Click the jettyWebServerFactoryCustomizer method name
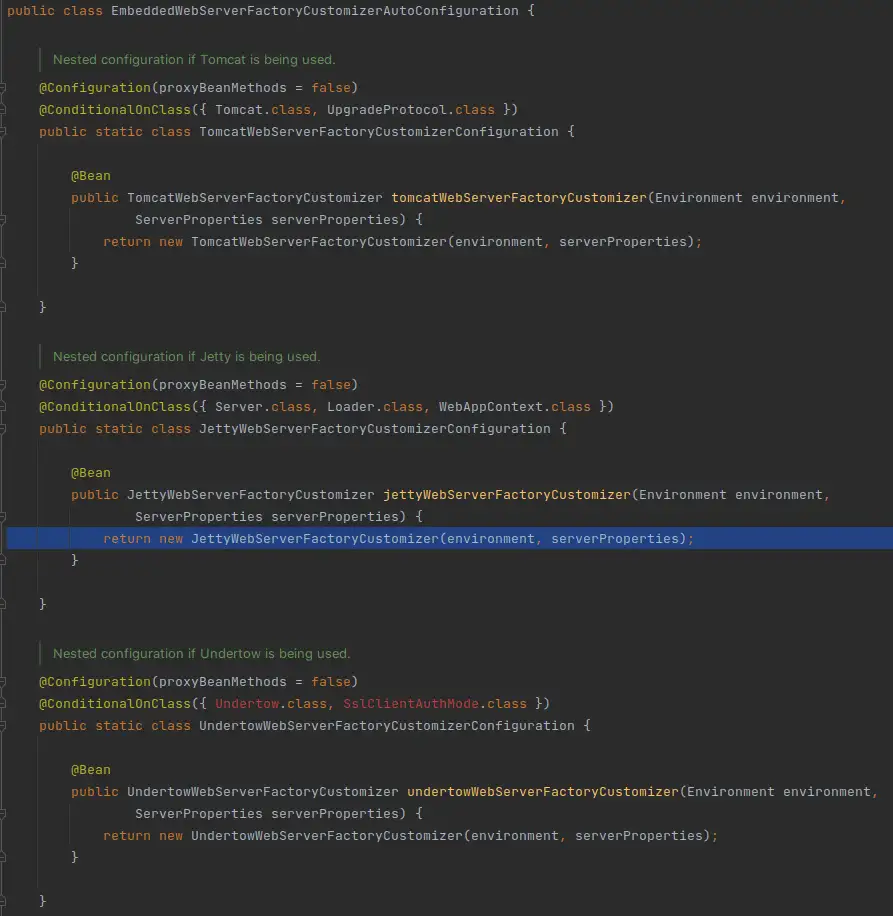Image resolution: width=893 pixels, height=916 pixels. click(506, 495)
